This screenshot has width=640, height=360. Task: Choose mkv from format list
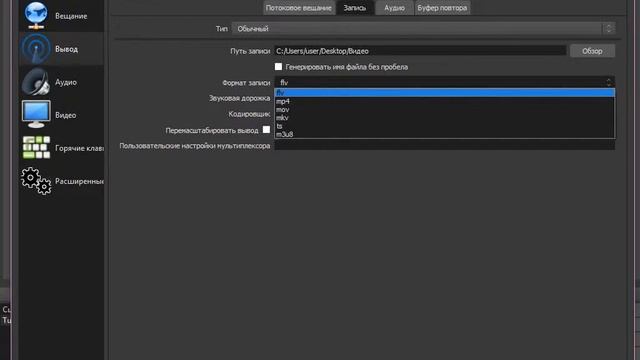tap(444, 118)
